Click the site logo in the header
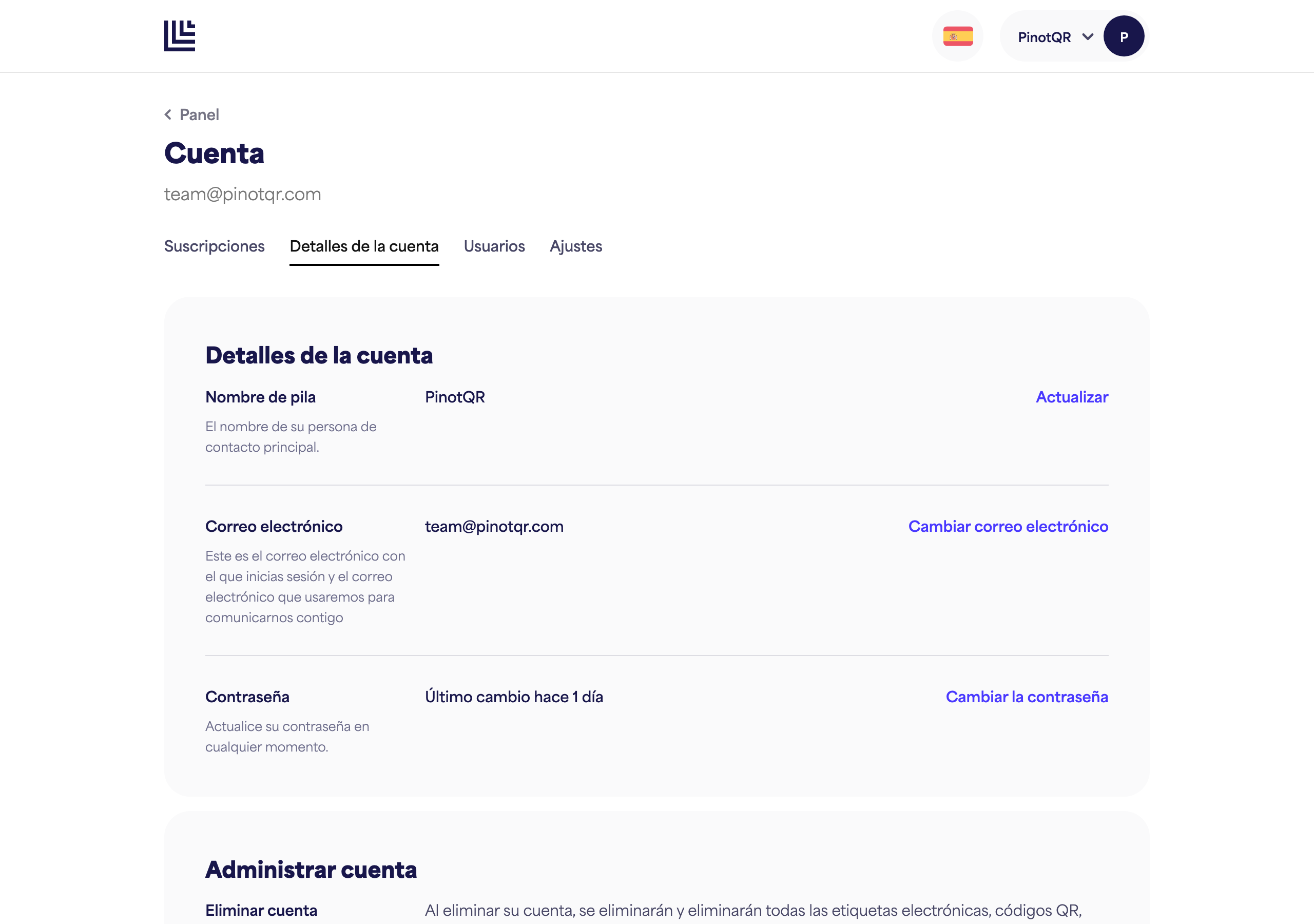 click(180, 36)
